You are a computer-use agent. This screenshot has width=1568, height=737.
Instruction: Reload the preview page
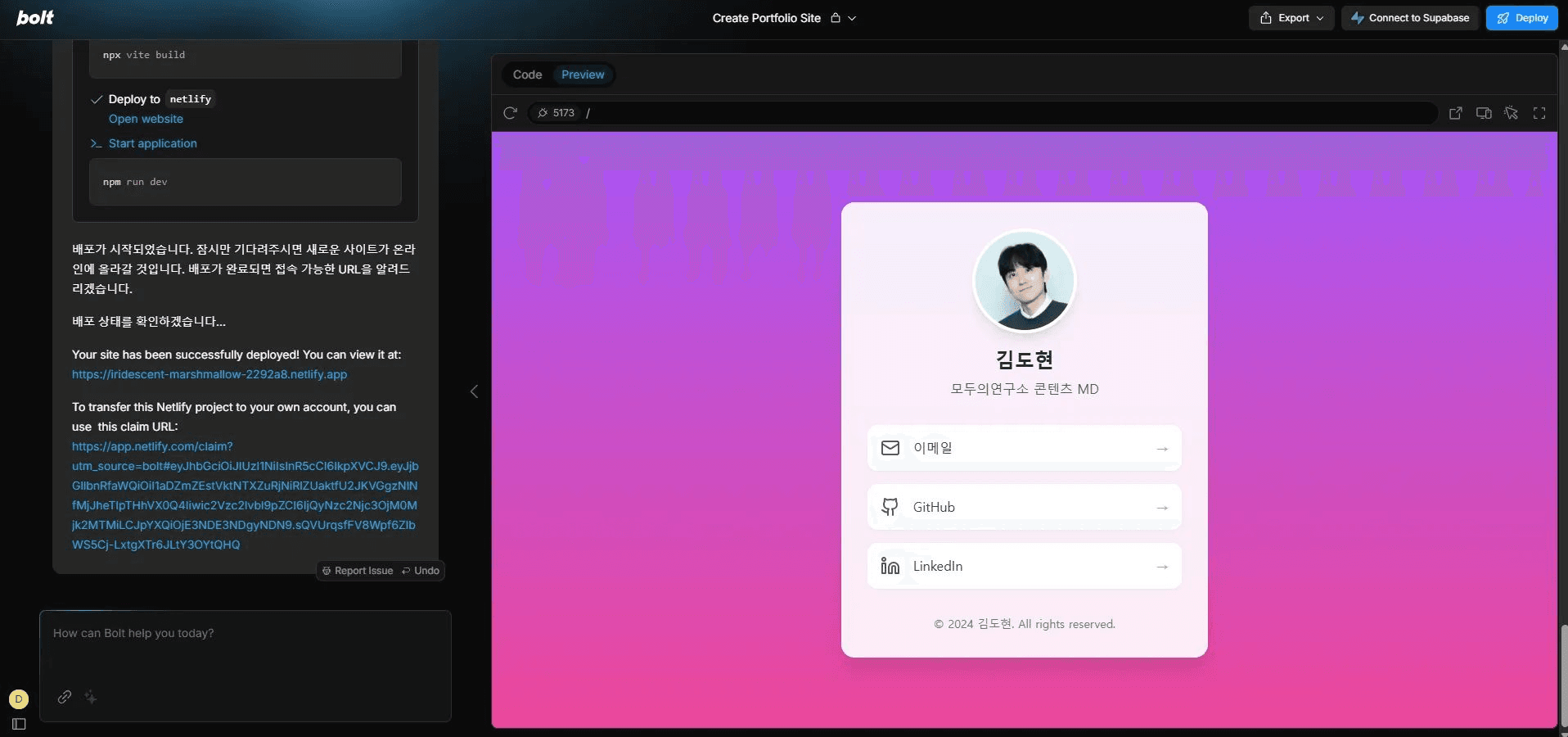510,113
